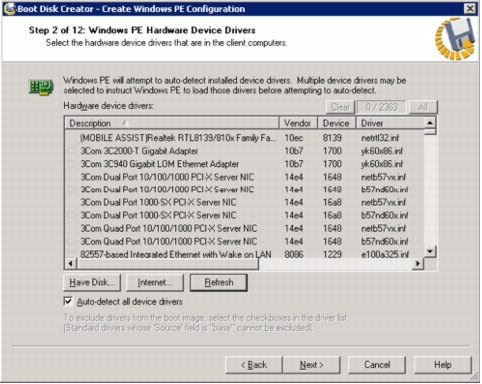Image resolution: width=482 pixels, height=384 pixels.
Task: Click vendor cell 8086
Action: pos(294,255)
